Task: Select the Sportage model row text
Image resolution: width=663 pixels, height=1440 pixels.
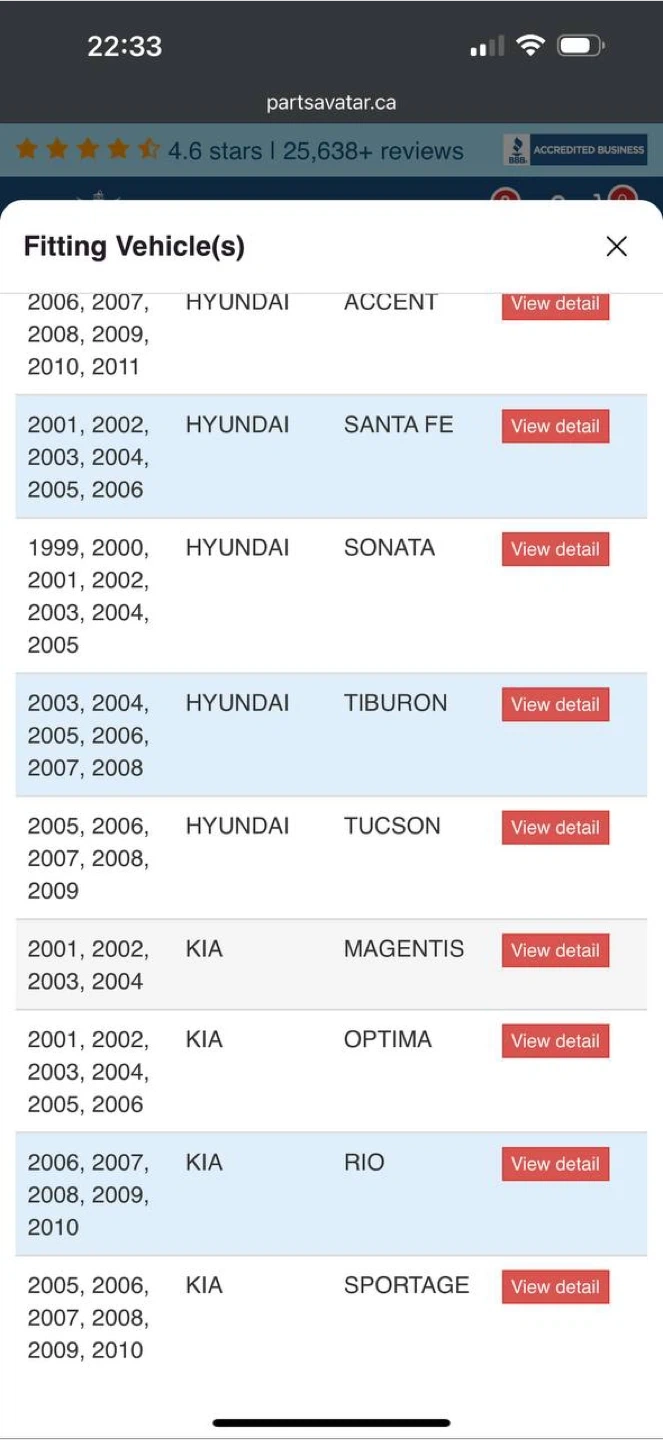Action: pos(406,1285)
